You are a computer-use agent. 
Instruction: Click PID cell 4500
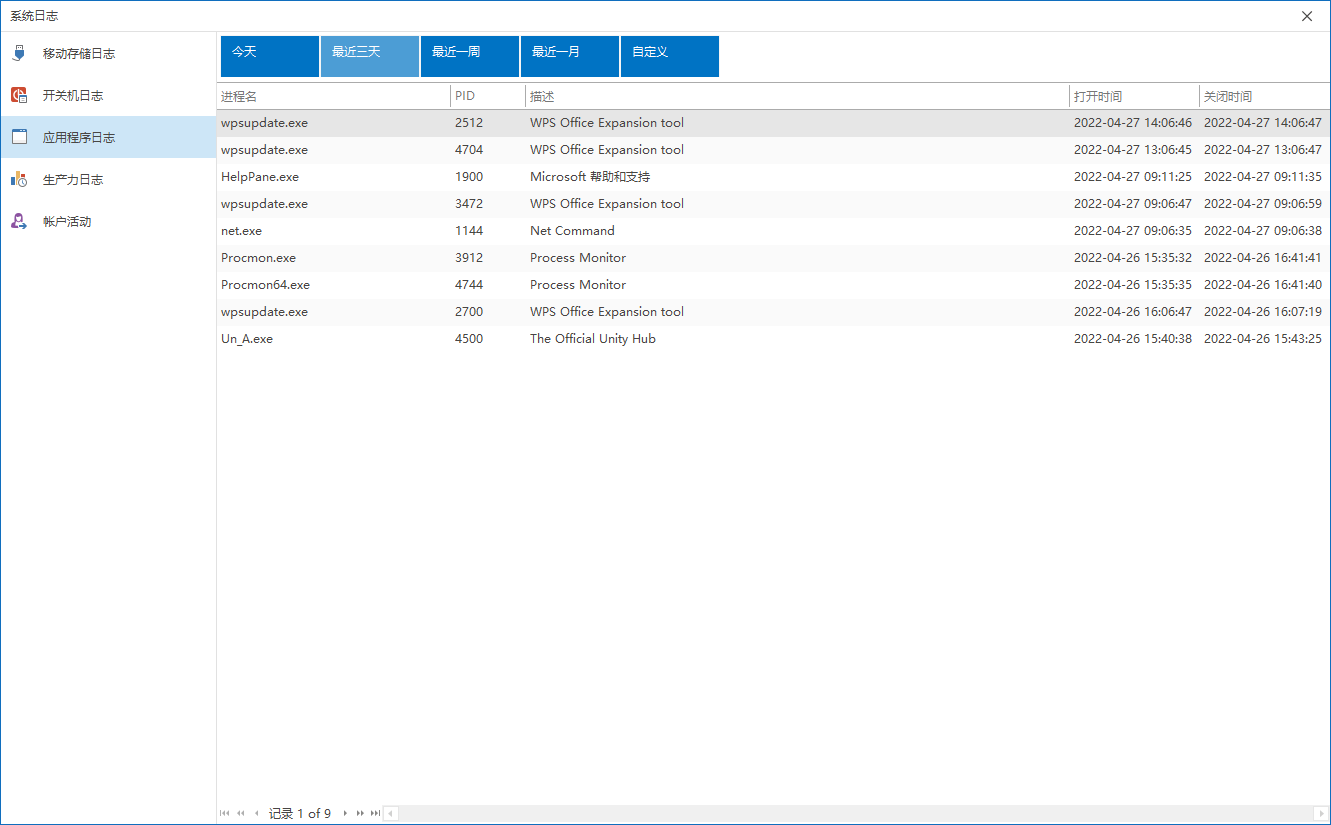point(469,339)
